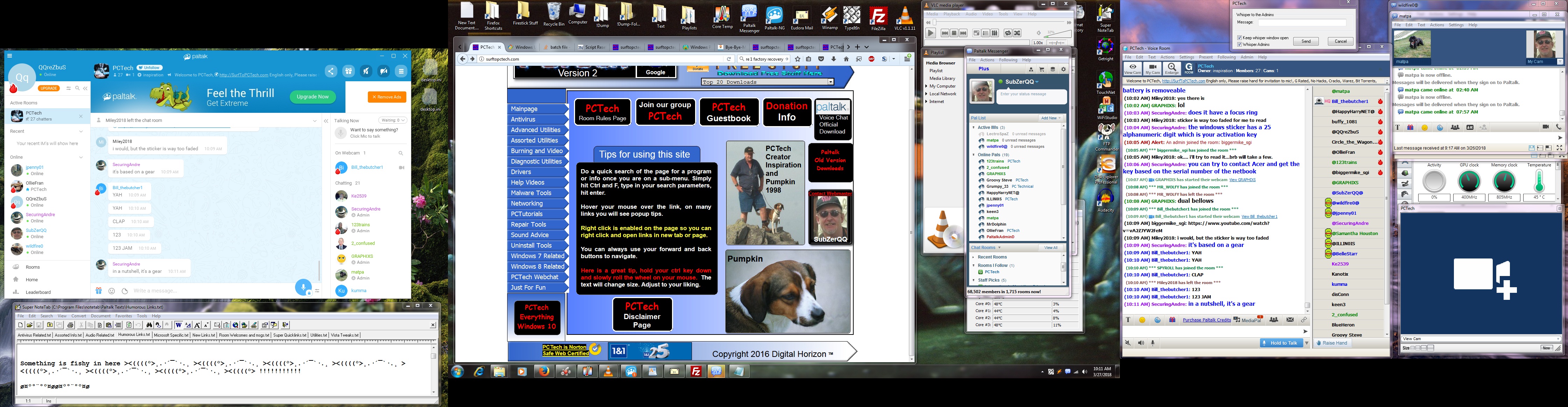Open Add New dropdown in Pal List
1568x407 pixels.
pyautogui.click(x=1051, y=118)
